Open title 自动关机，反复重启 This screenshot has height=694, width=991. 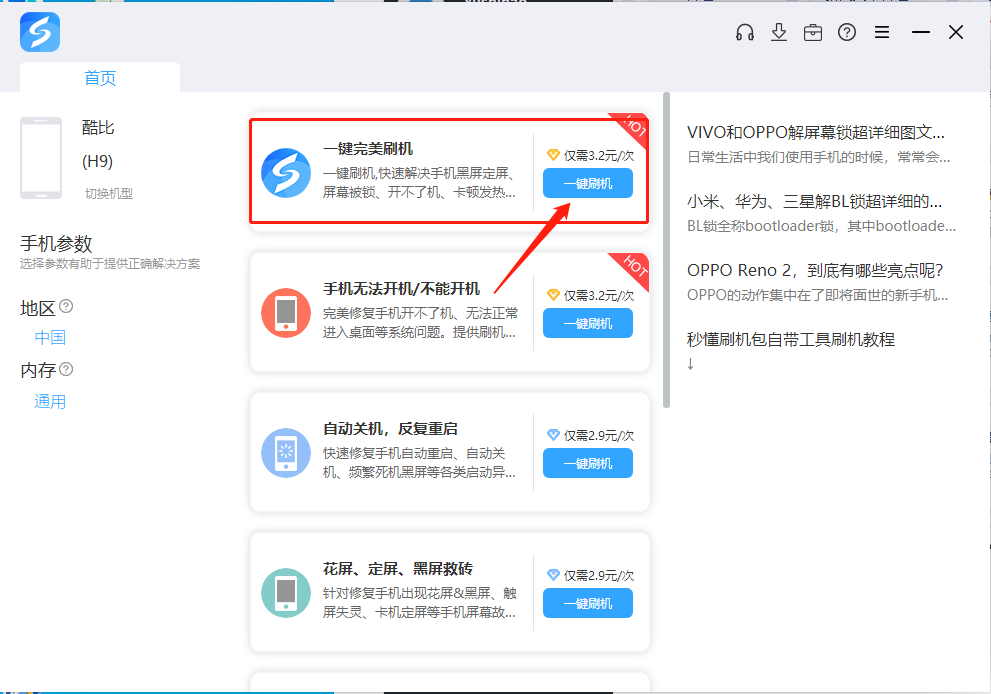coord(390,429)
